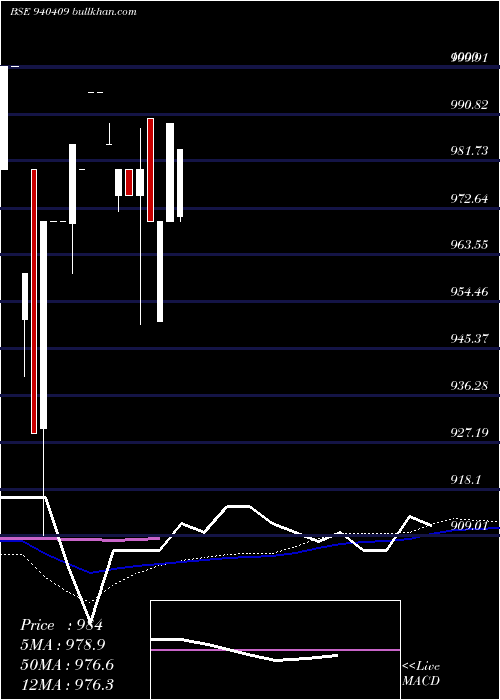Click the 990.82 price axis label
The image size is (500, 700).
(469, 105)
